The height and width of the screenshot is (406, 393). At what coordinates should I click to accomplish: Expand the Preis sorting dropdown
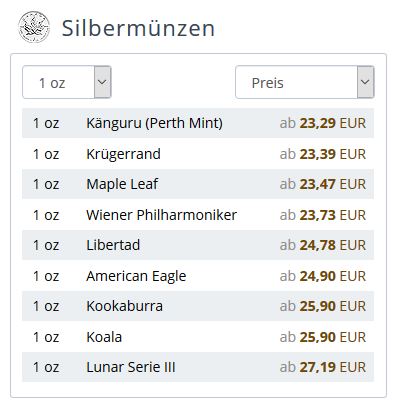(305, 82)
